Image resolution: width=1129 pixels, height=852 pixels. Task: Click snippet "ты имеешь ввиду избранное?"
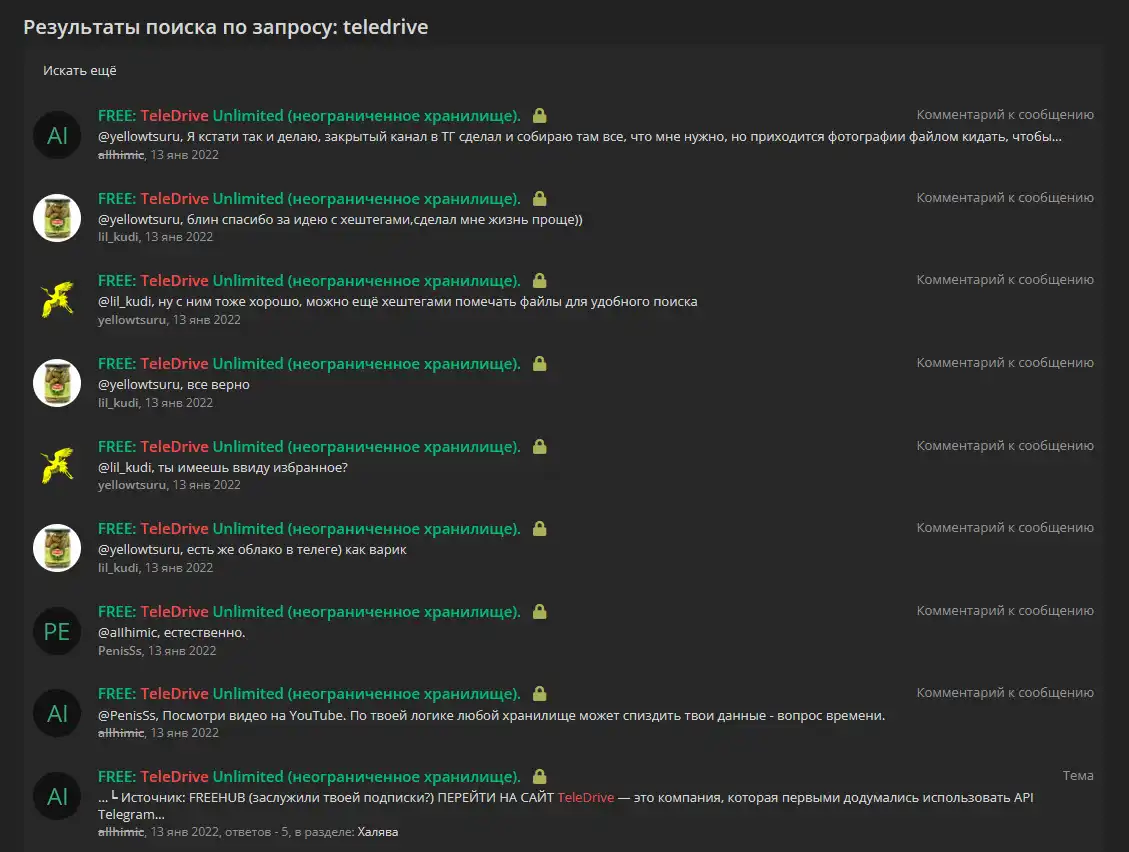(x=222, y=467)
